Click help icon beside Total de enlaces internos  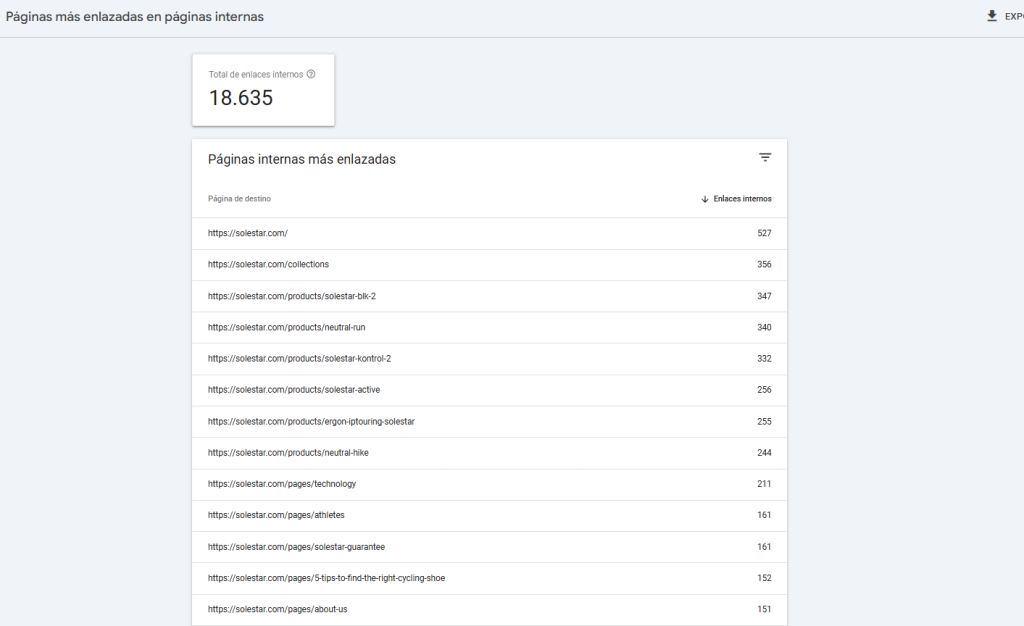point(311,75)
